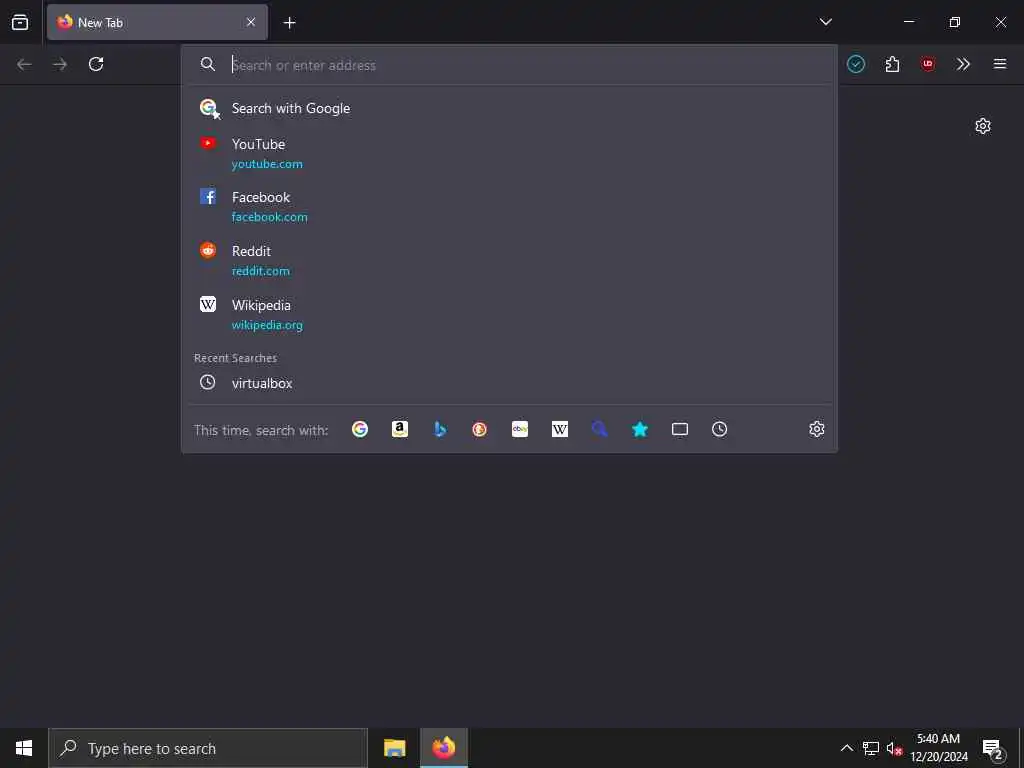Screen dimensions: 1024x768
Task: Minimize the Firefox window
Action: pyautogui.click(x=908, y=22)
